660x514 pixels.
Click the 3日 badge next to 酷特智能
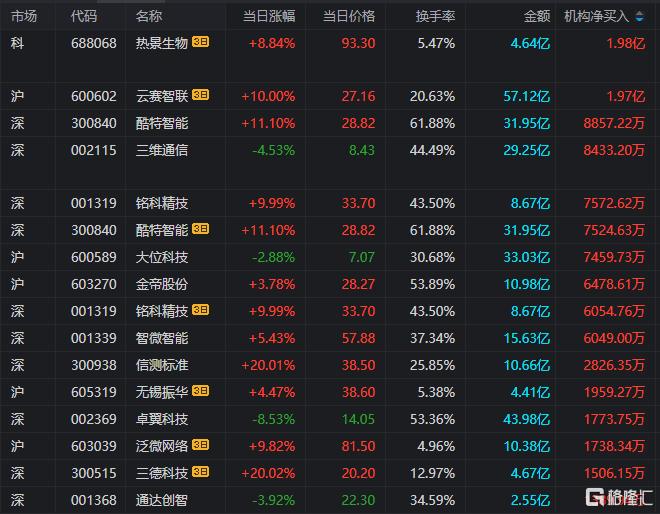(200, 231)
